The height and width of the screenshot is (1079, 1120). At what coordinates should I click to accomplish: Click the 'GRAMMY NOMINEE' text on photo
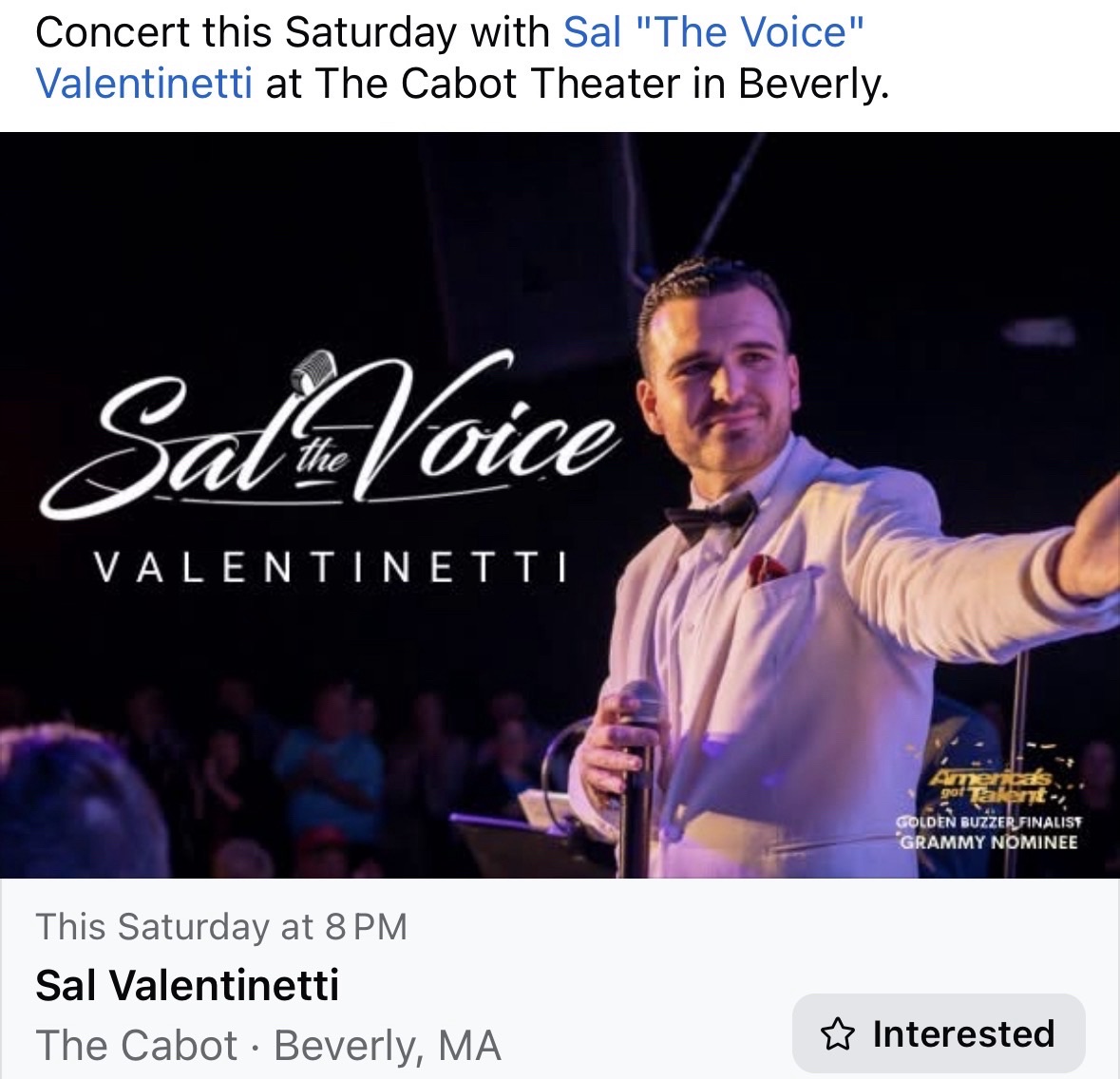989,842
